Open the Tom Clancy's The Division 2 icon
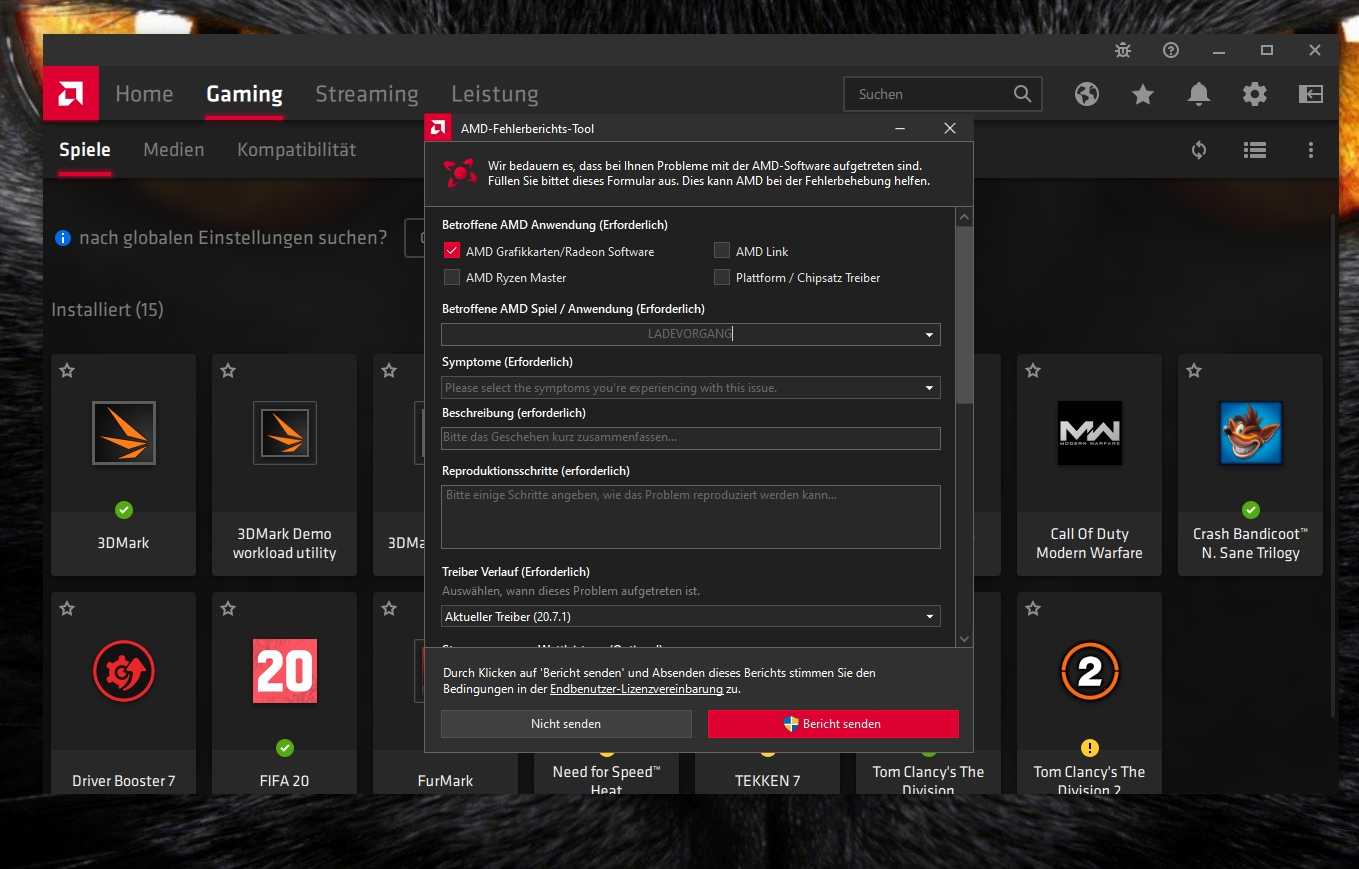1359x869 pixels. (1090, 671)
